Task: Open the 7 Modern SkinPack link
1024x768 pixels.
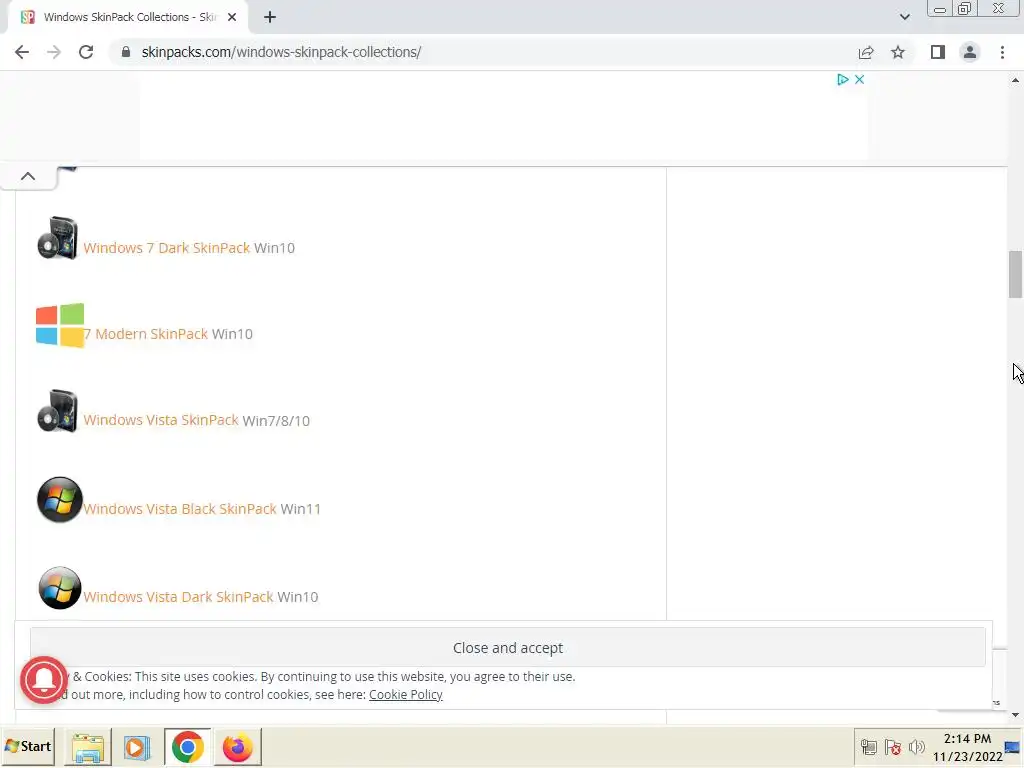Action: pos(146,334)
